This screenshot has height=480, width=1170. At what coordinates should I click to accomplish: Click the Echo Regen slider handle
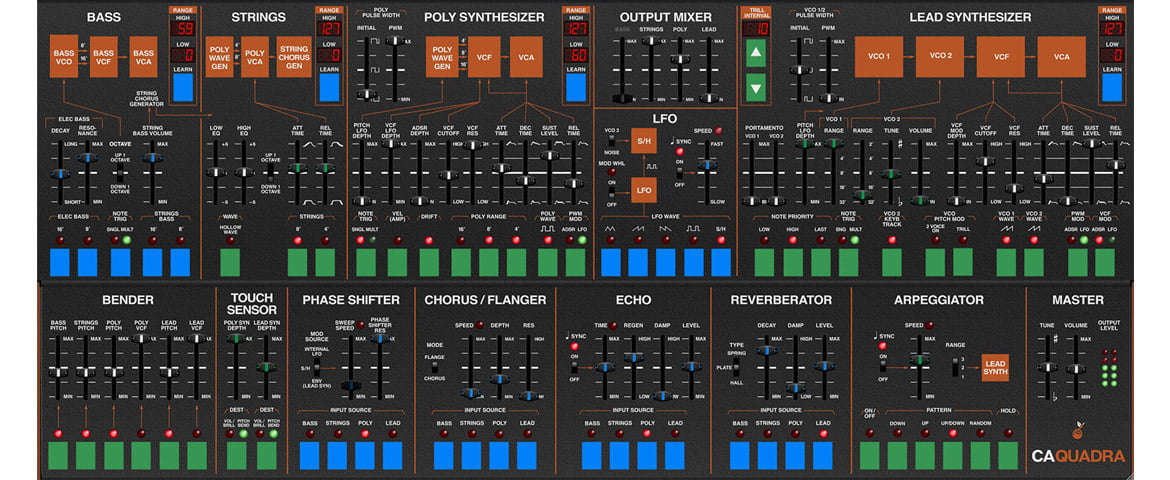tap(634, 358)
